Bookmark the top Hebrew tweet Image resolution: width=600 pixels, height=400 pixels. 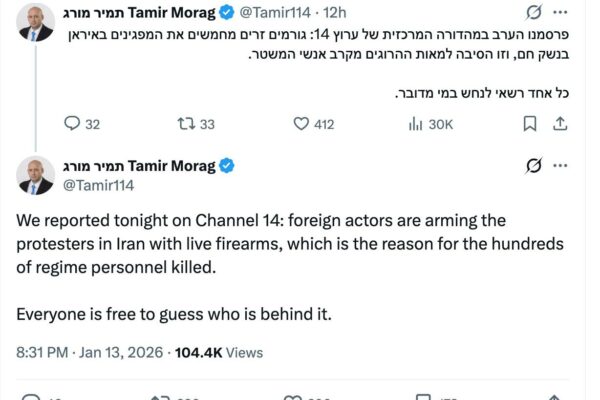point(528,123)
